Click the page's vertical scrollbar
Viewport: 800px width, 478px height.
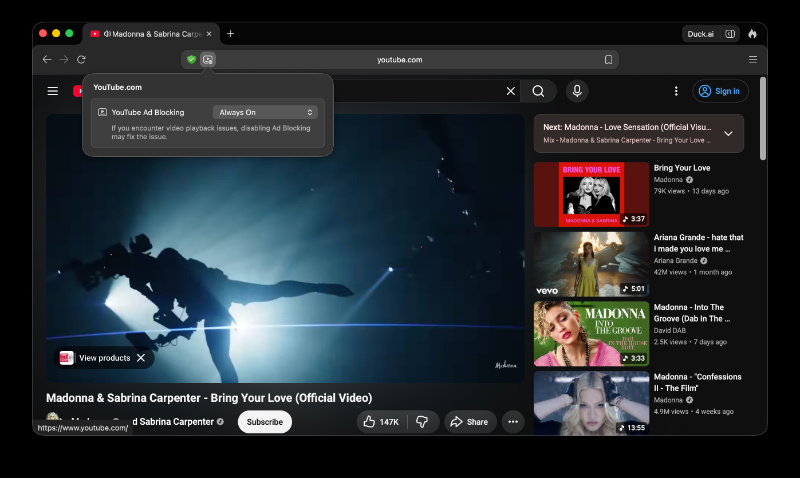763,118
